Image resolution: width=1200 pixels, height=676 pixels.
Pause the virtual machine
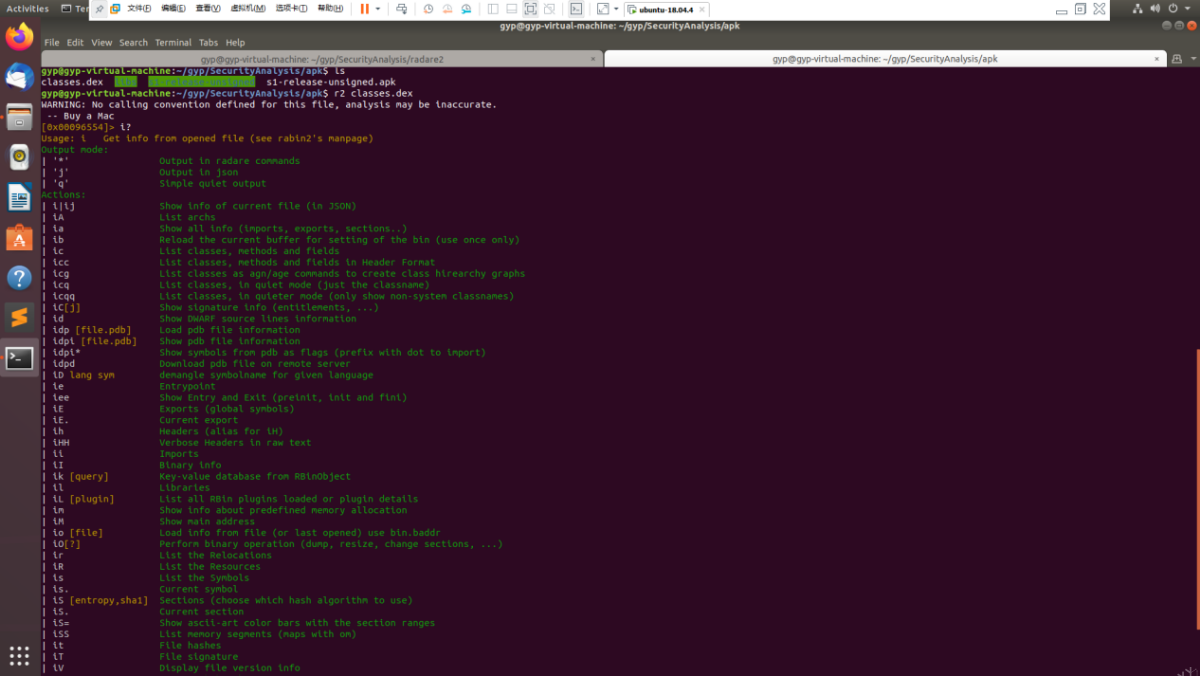coord(364,8)
